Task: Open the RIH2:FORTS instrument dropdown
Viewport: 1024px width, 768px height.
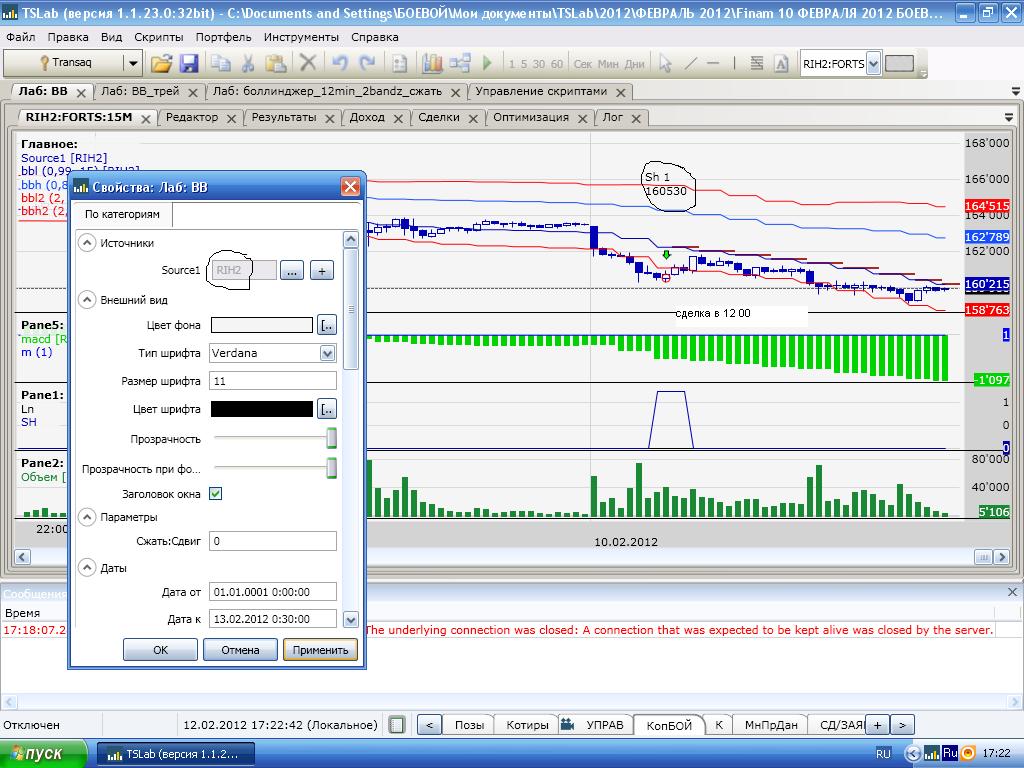Action: coord(873,64)
